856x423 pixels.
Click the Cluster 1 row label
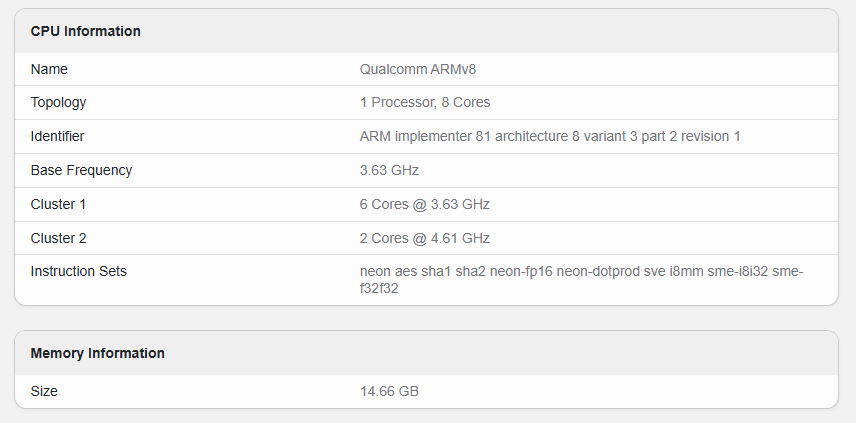59,204
